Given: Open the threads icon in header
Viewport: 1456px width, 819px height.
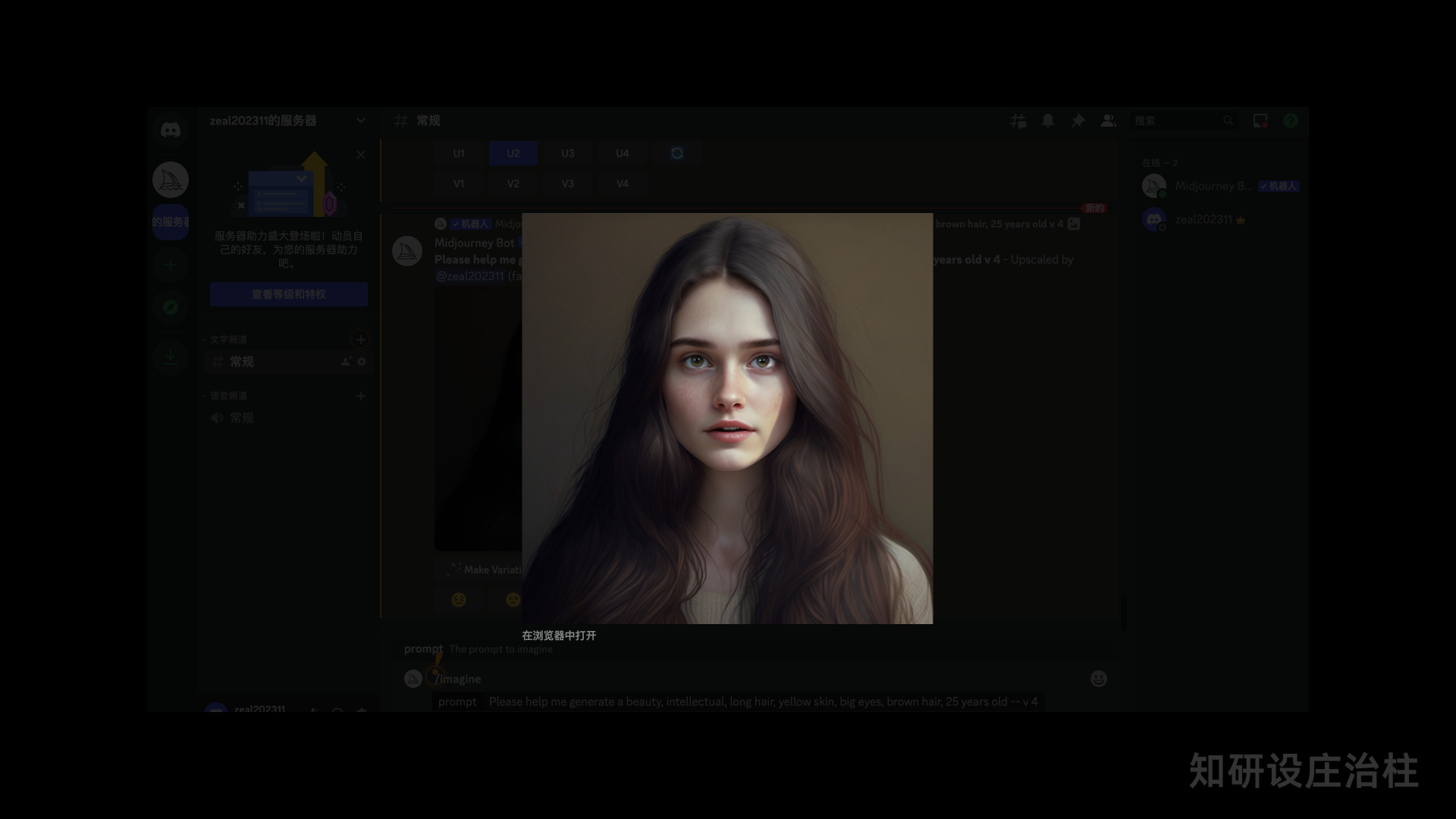Looking at the screenshot, I should tap(1018, 121).
